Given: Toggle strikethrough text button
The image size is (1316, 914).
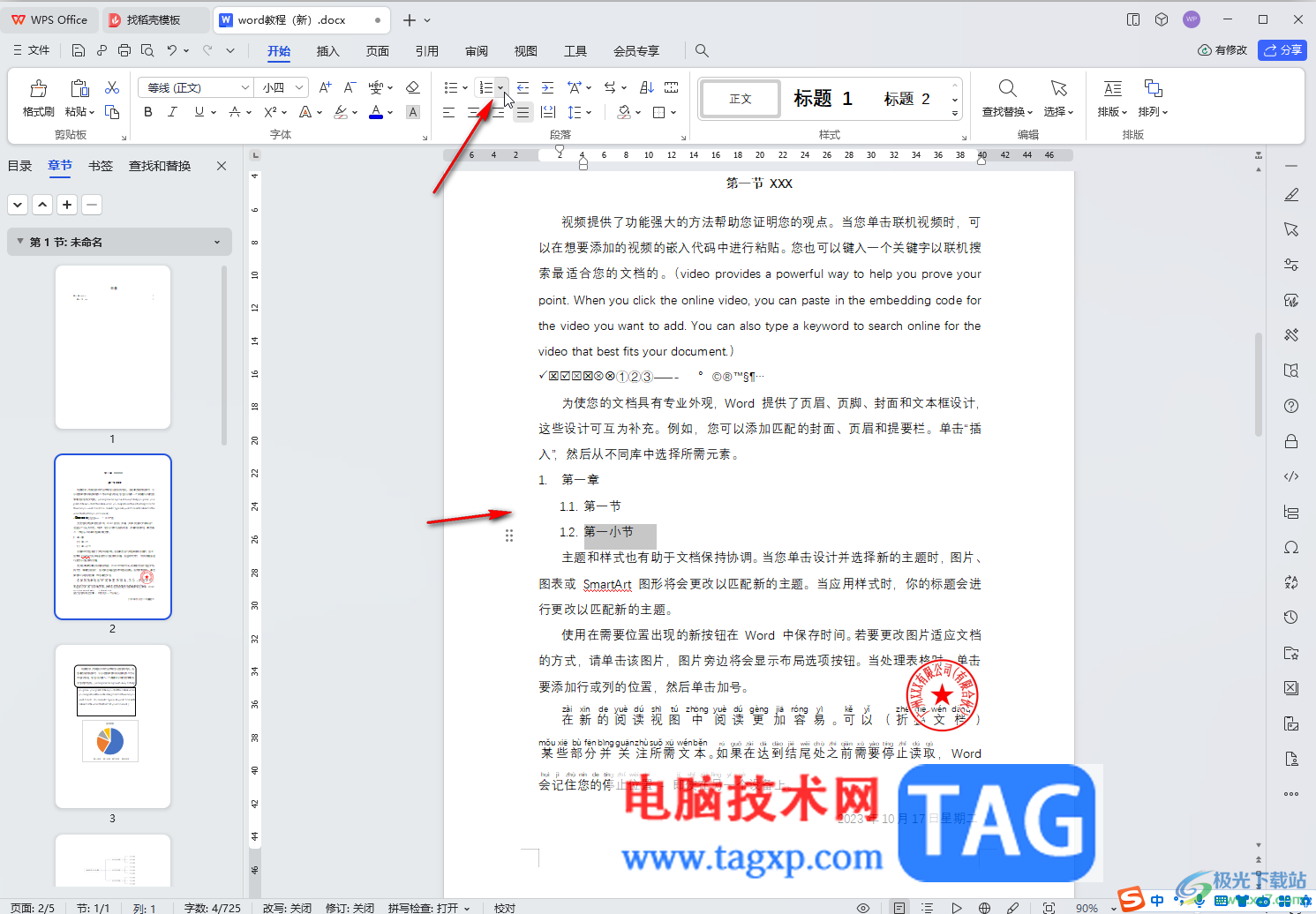Looking at the screenshot, I should coord(235,112).
